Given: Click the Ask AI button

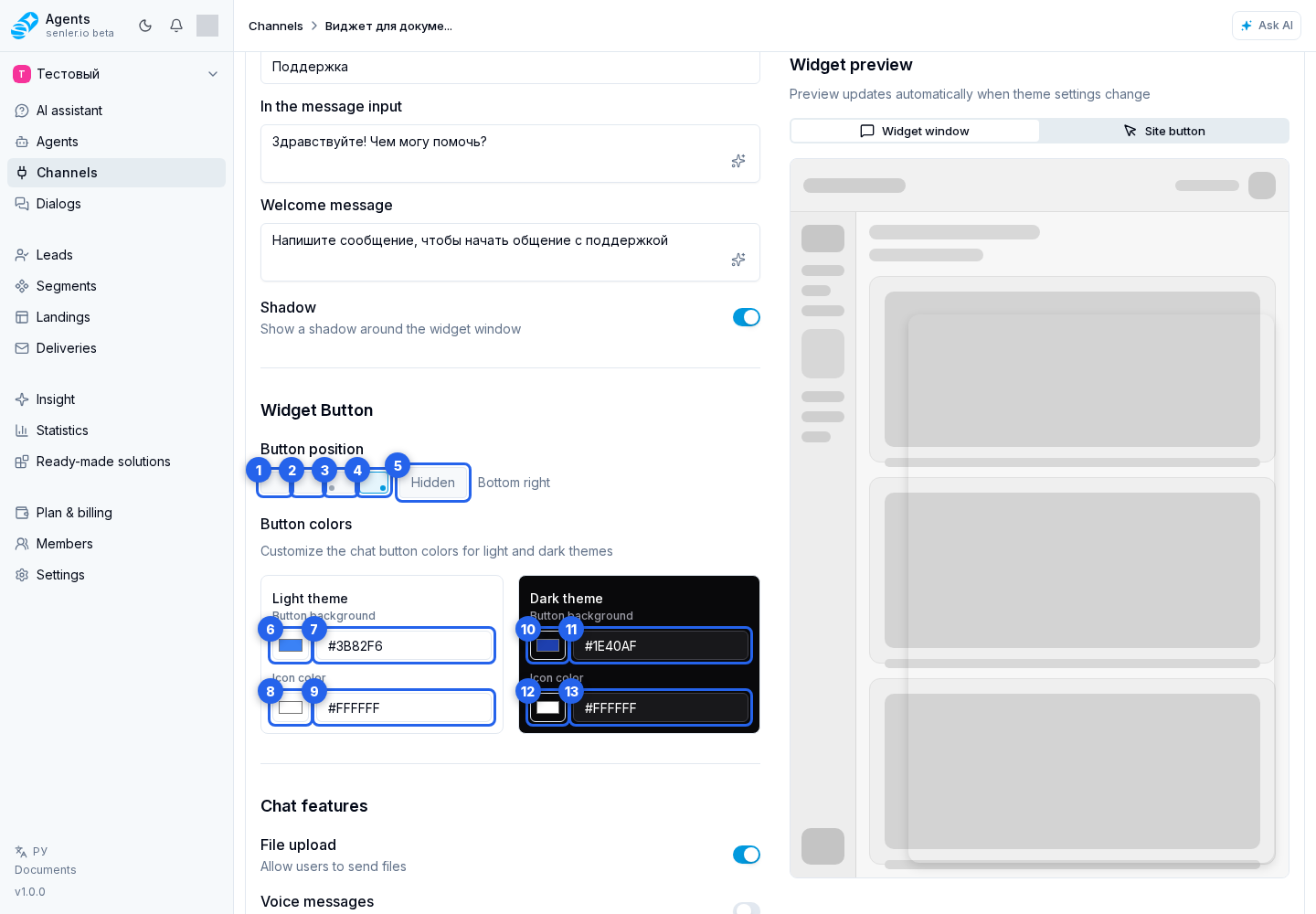Looking at the screenshot, I should (1267, 26).
